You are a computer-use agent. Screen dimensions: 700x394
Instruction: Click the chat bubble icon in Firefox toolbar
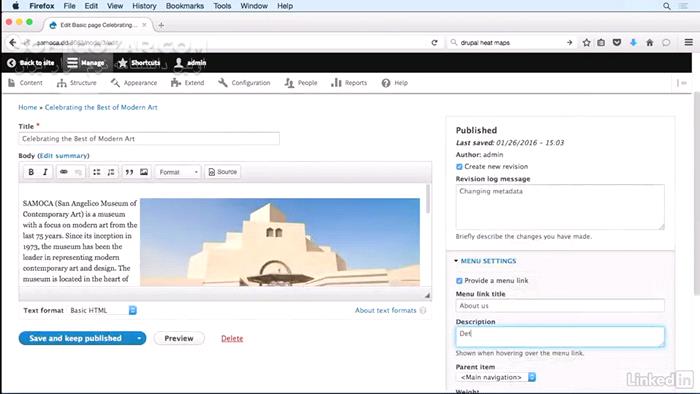[x=666, y=42]
